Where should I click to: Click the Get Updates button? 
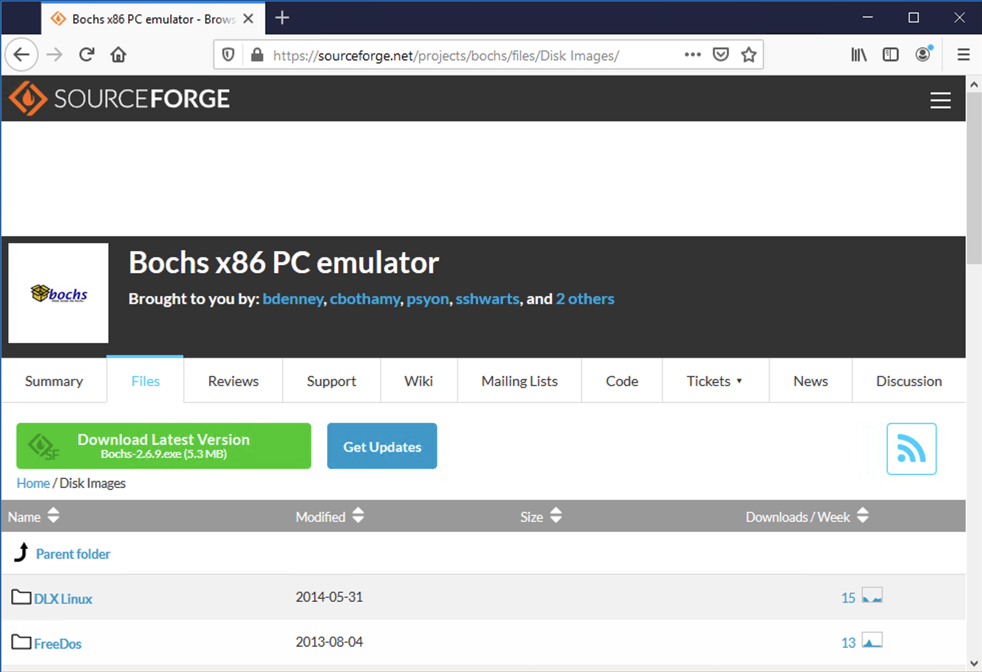(382, 446)
